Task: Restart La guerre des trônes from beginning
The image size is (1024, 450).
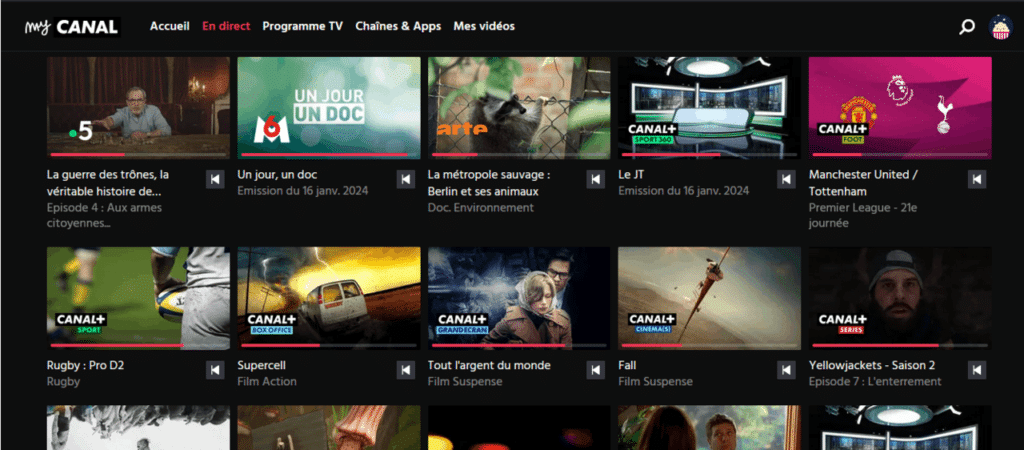Action: click(x=215, y=179)
